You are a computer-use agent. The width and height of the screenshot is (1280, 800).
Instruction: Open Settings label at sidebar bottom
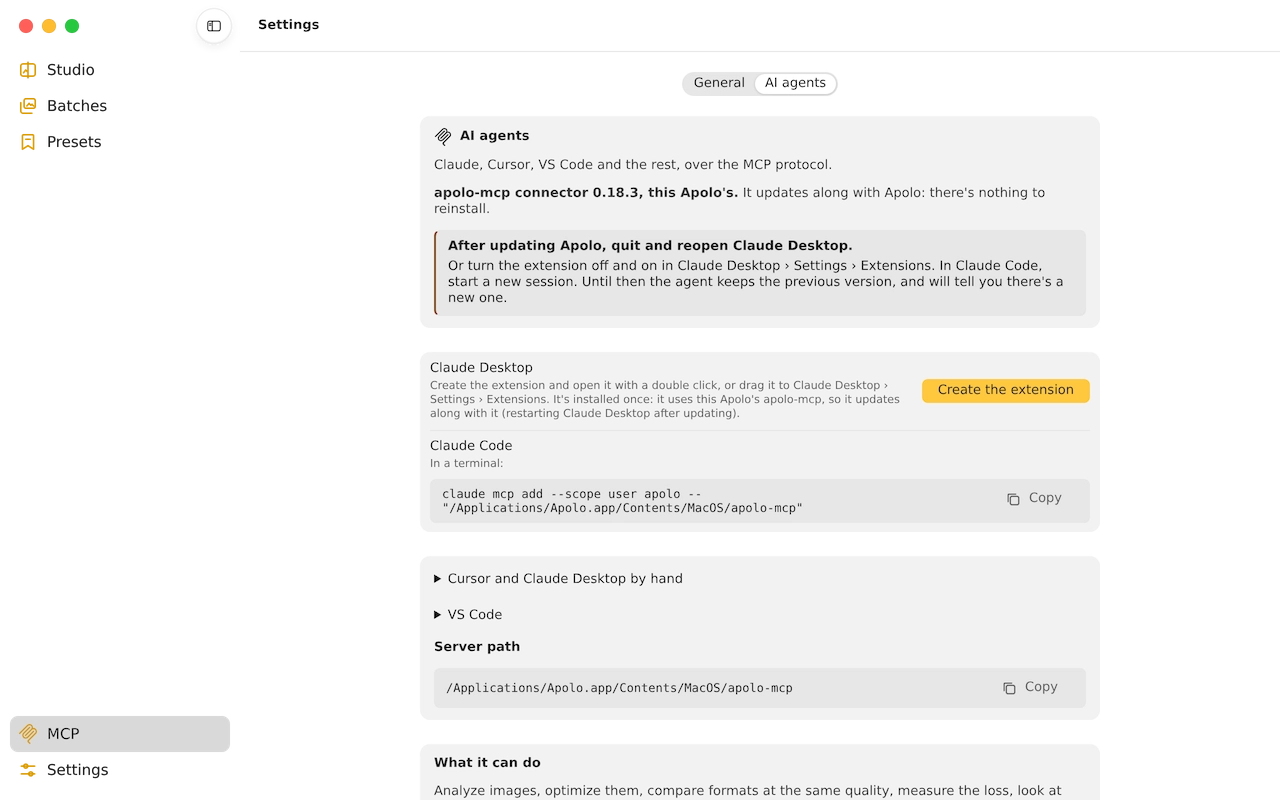point(78,770)
